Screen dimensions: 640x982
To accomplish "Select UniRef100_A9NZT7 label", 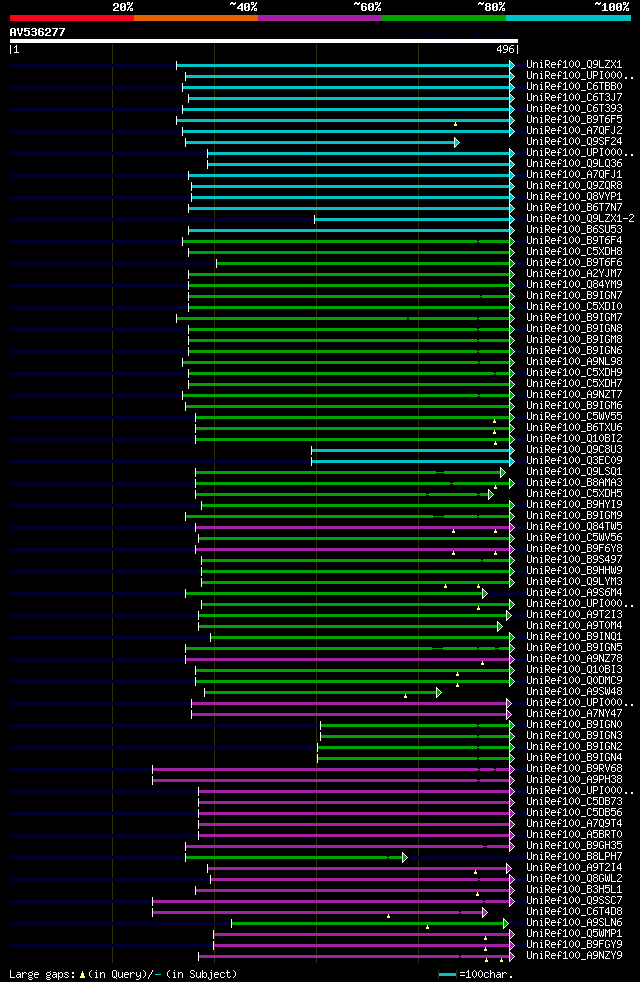I will 574,395.
